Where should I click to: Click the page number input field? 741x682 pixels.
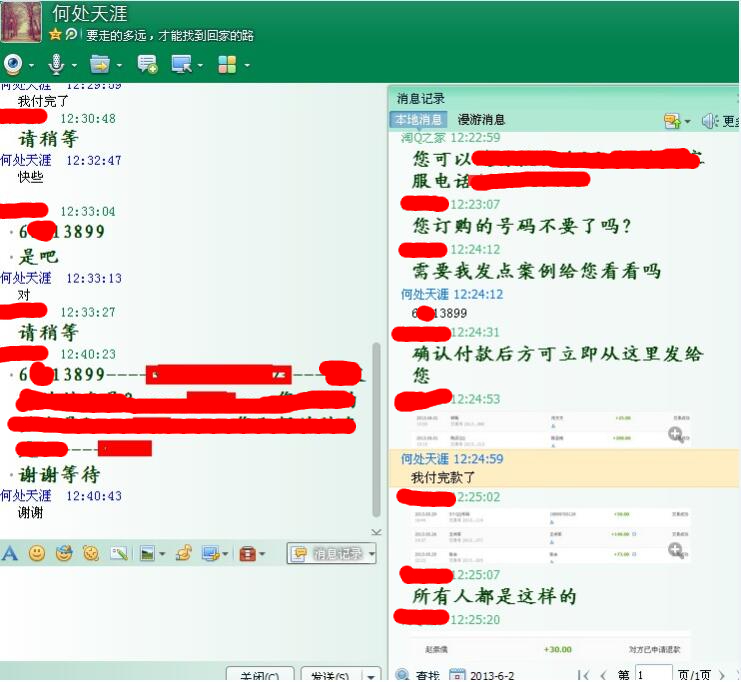pyautogui.click(x=654, y=675)
